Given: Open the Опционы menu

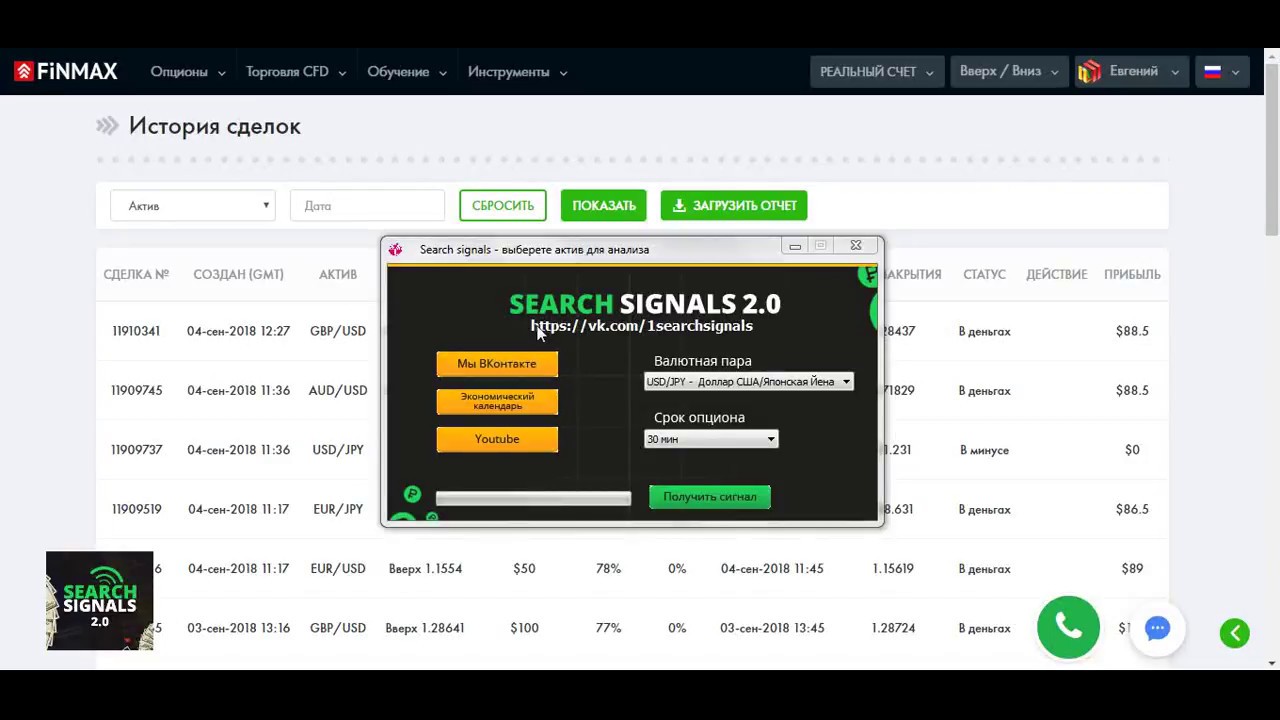Looking at the screenshot, I should tap(188, 72).
